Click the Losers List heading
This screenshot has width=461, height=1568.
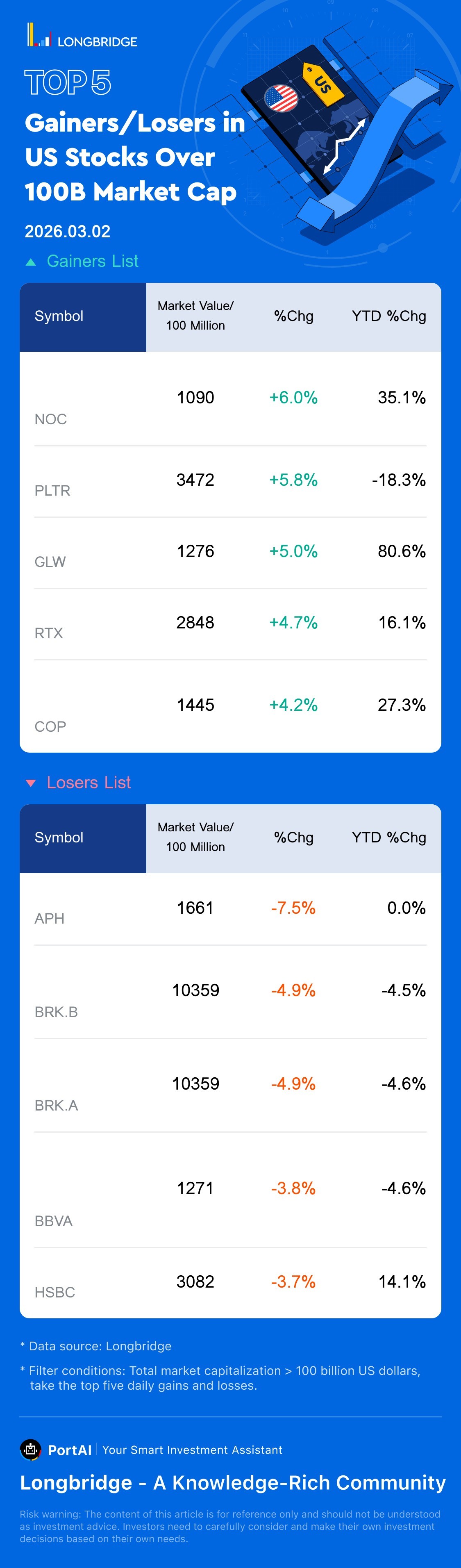click(89, 782)
